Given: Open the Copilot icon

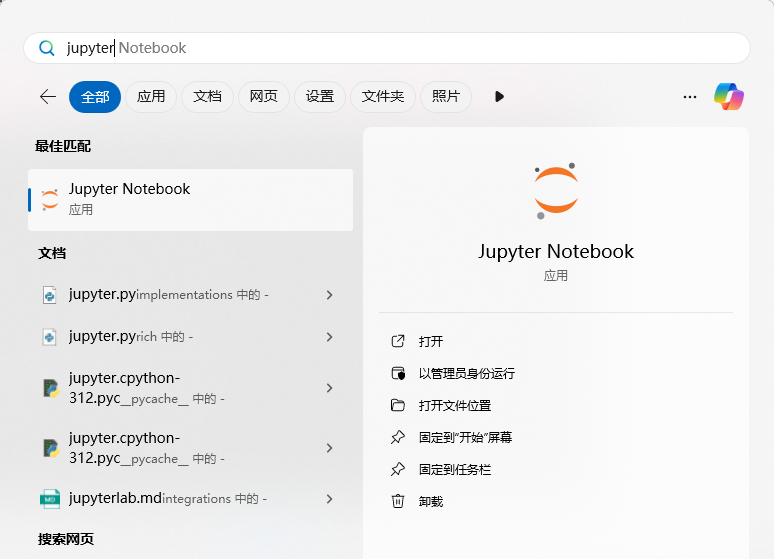Looking at the screenshot, I should (x=729, y=97).
